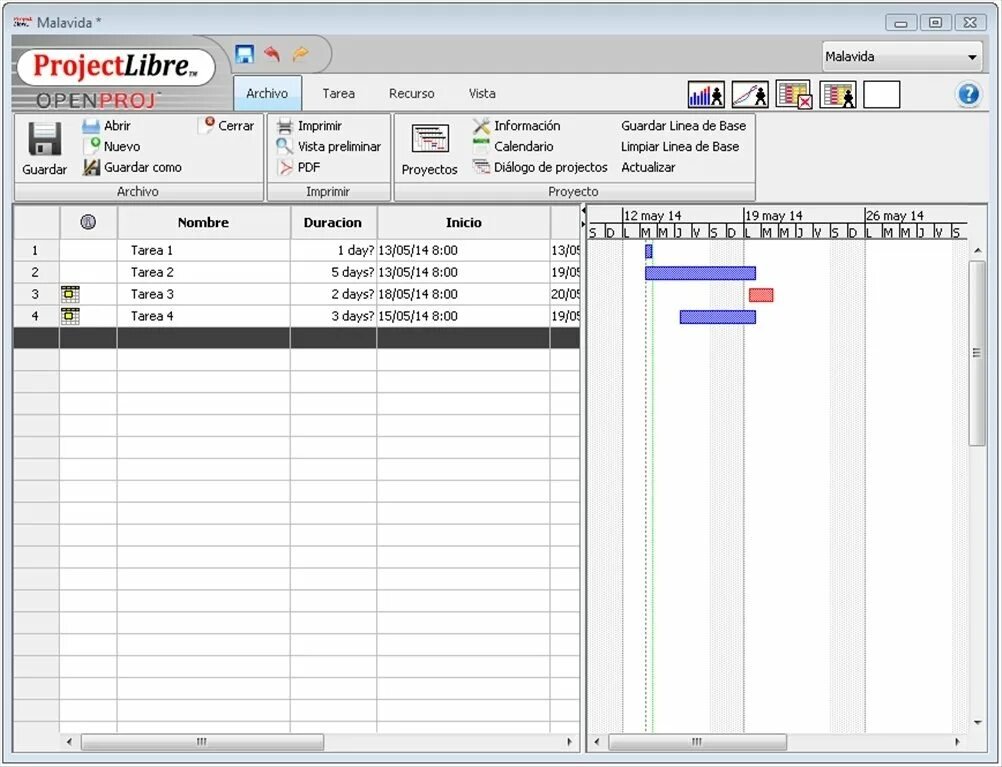Image resolution: width=1002 pixels, height=767 pixels.
Task: Open the Proyectos list
Action: click(x=429, y=150)
